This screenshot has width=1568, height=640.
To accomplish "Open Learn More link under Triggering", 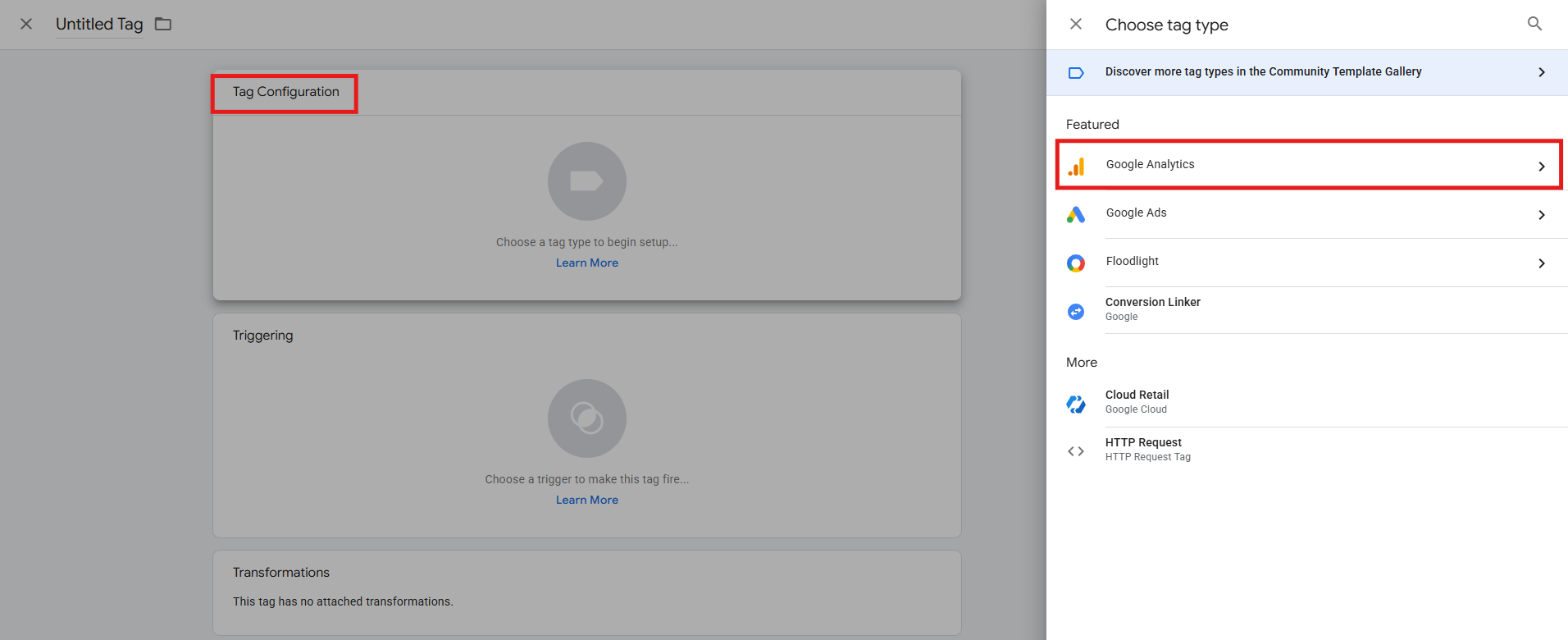I will click(587, 500).
